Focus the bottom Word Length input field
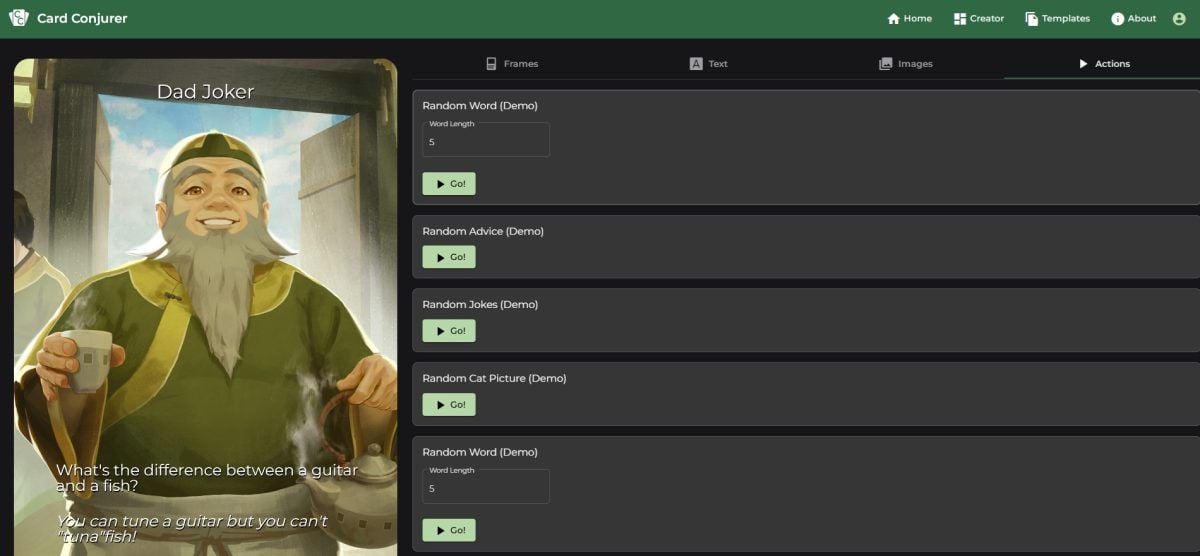1200x556 pixels. coord(486,487)
